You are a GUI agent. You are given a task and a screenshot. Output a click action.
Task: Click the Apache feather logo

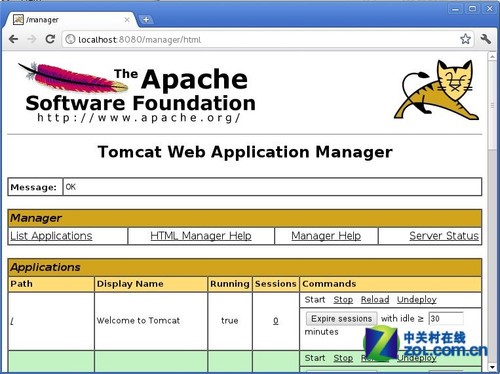tap(73, 78)
